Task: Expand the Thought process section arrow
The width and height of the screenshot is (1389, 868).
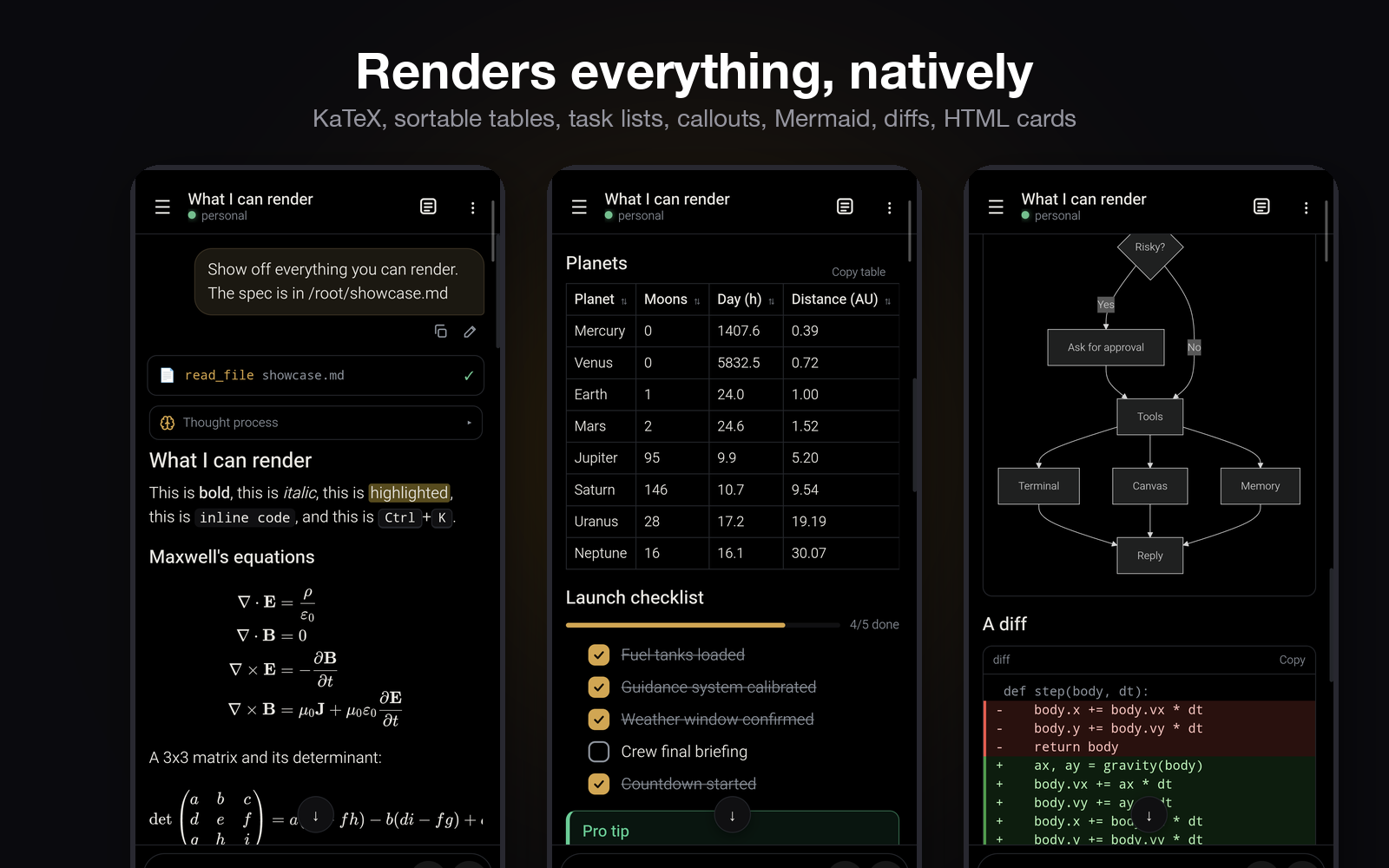Action: point(469,423)
